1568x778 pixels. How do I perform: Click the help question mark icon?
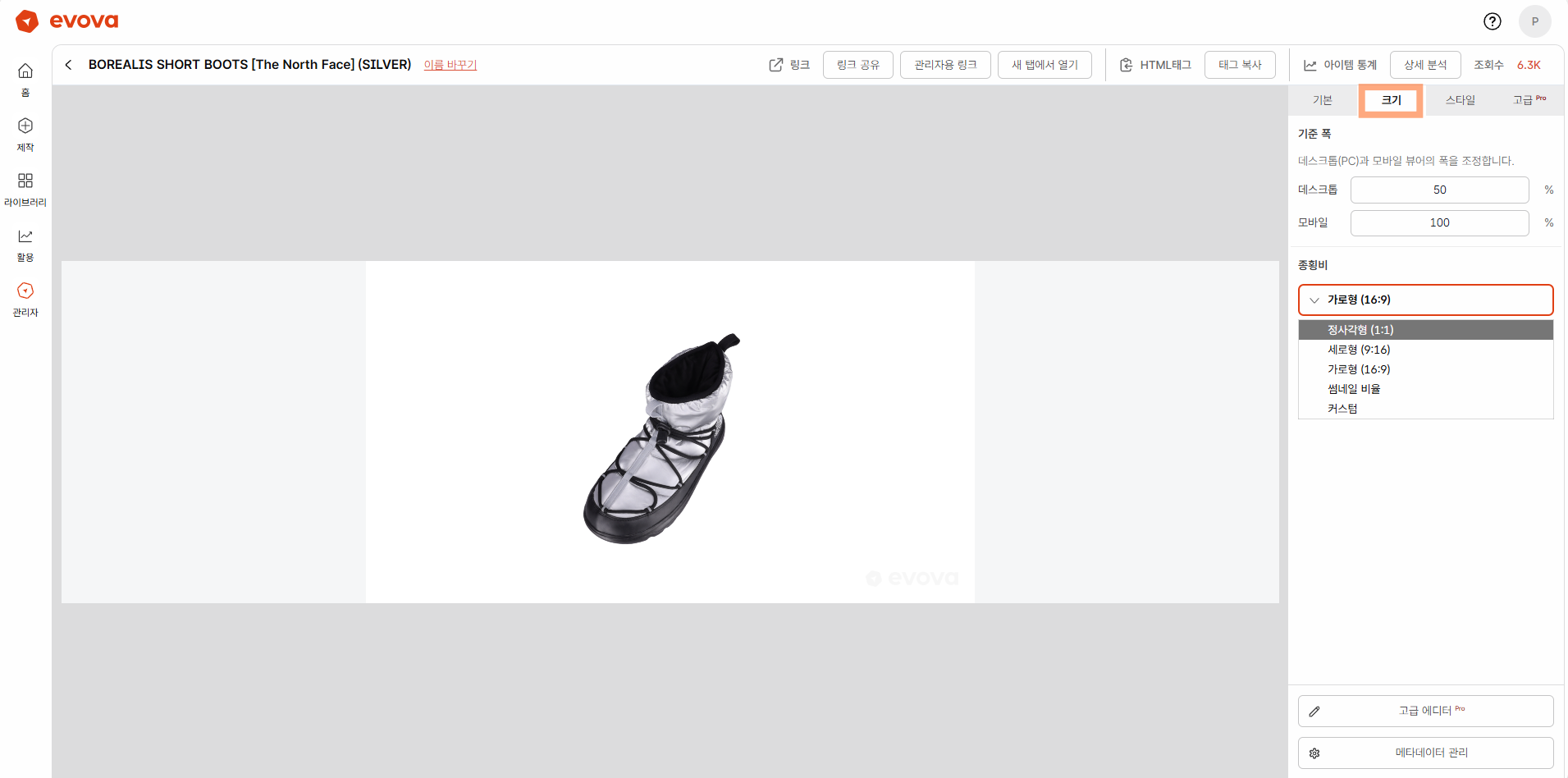(x=1492, y=21)
